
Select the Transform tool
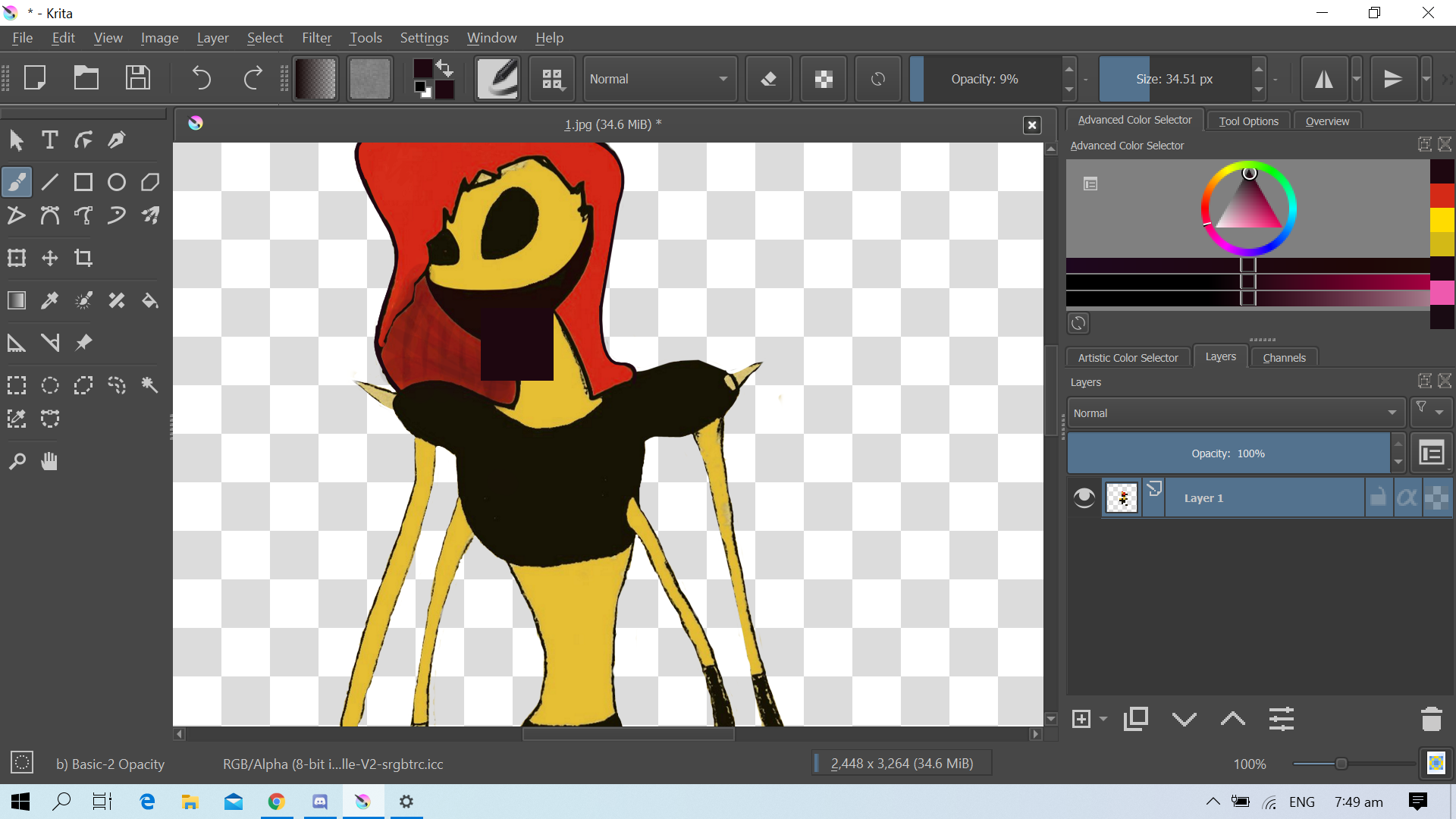[x=17, y=258]
